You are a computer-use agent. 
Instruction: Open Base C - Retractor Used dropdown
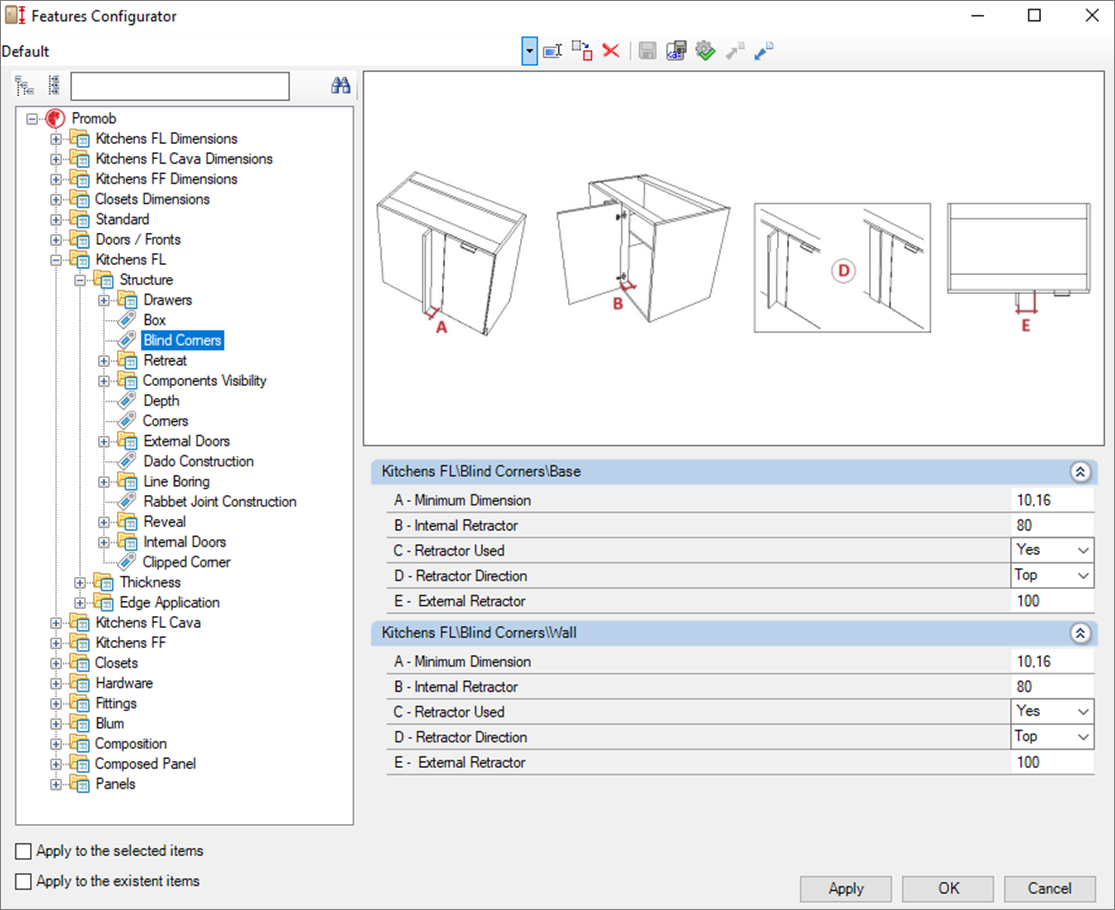point(1083,550)
